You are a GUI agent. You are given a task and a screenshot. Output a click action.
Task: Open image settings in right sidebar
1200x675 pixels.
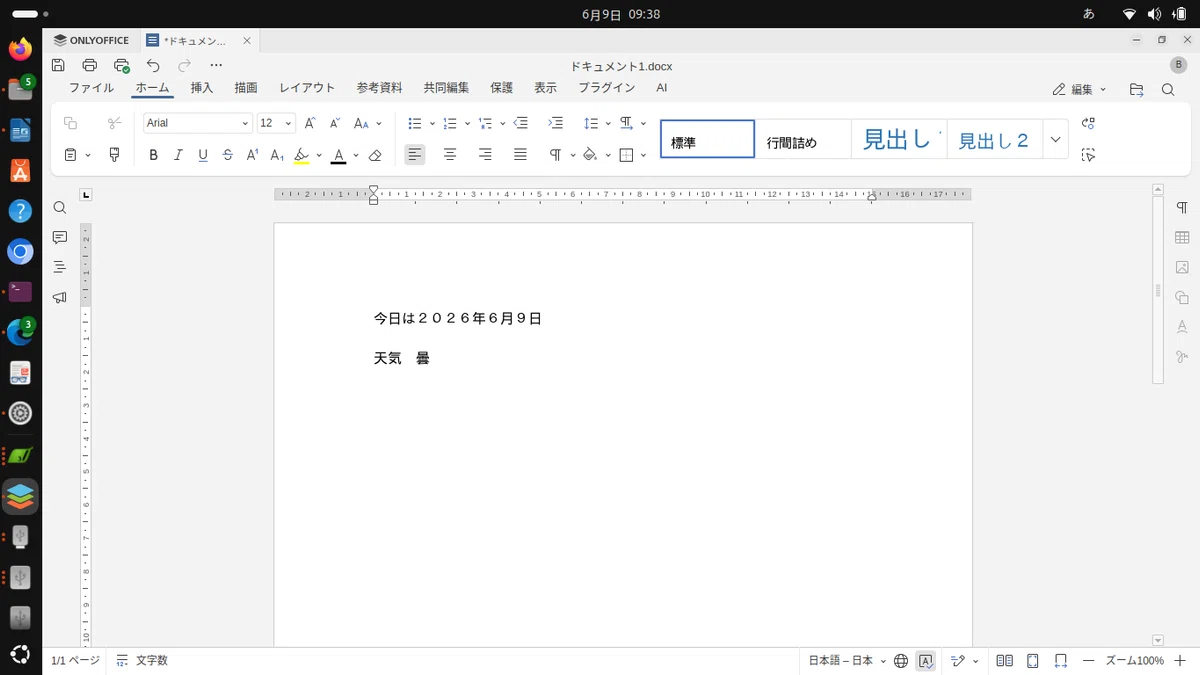pos(1182,267)
